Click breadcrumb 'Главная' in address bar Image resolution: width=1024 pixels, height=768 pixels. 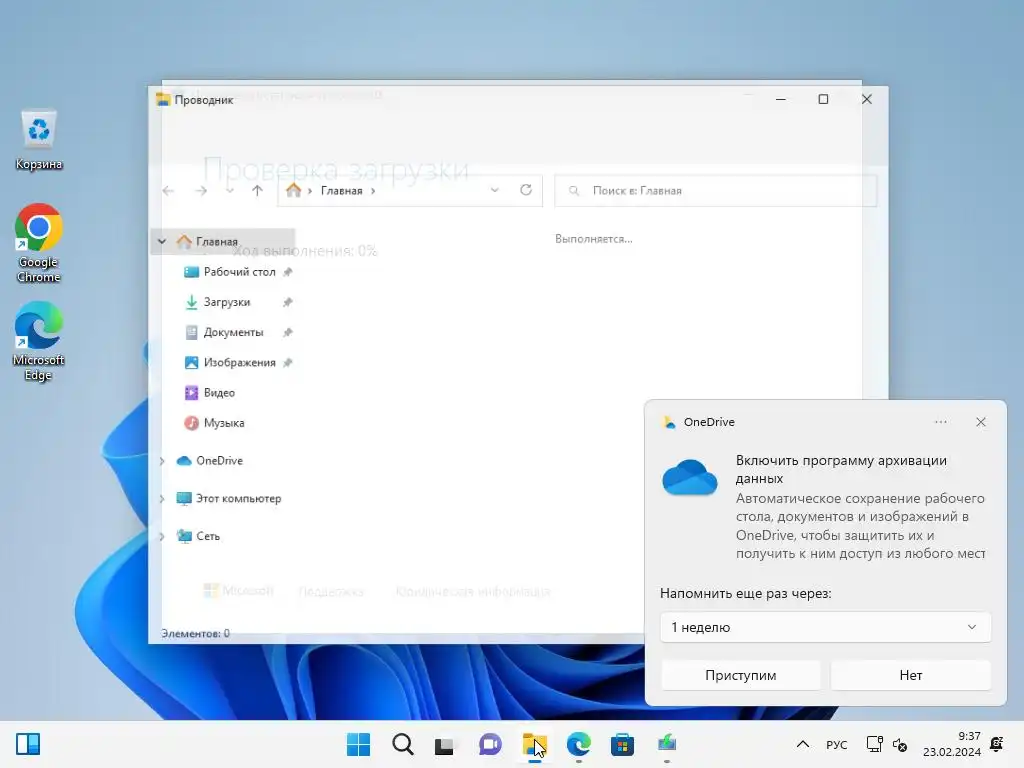[x=341, y=191]
